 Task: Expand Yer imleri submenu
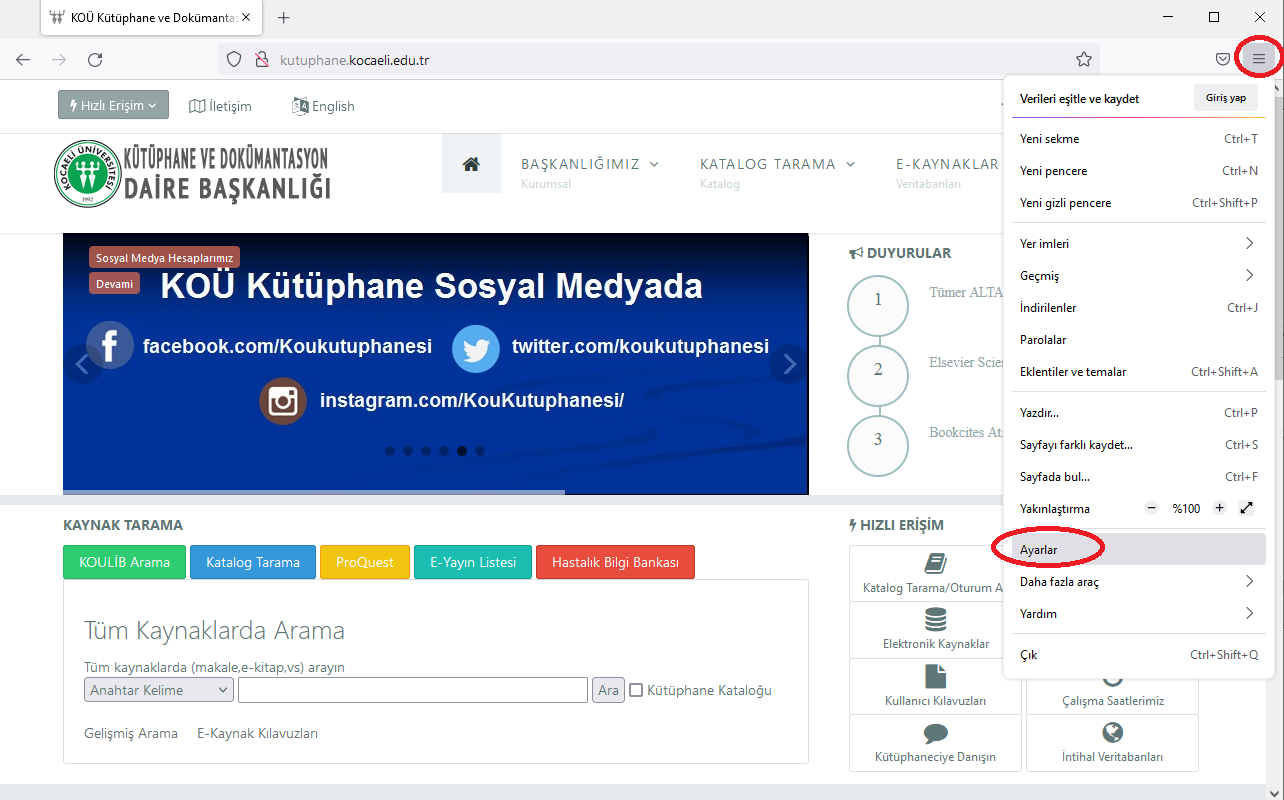[1138, 244]
